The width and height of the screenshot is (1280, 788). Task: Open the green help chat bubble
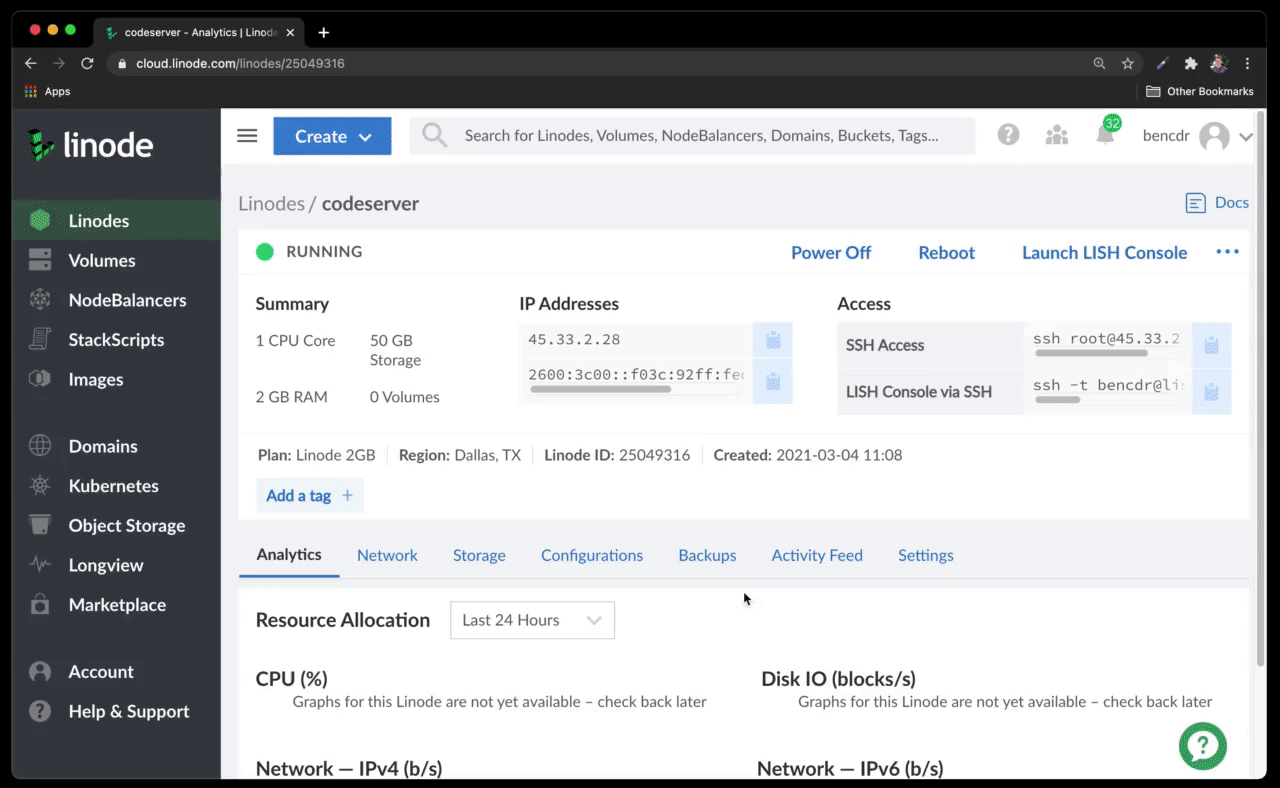1202,746
